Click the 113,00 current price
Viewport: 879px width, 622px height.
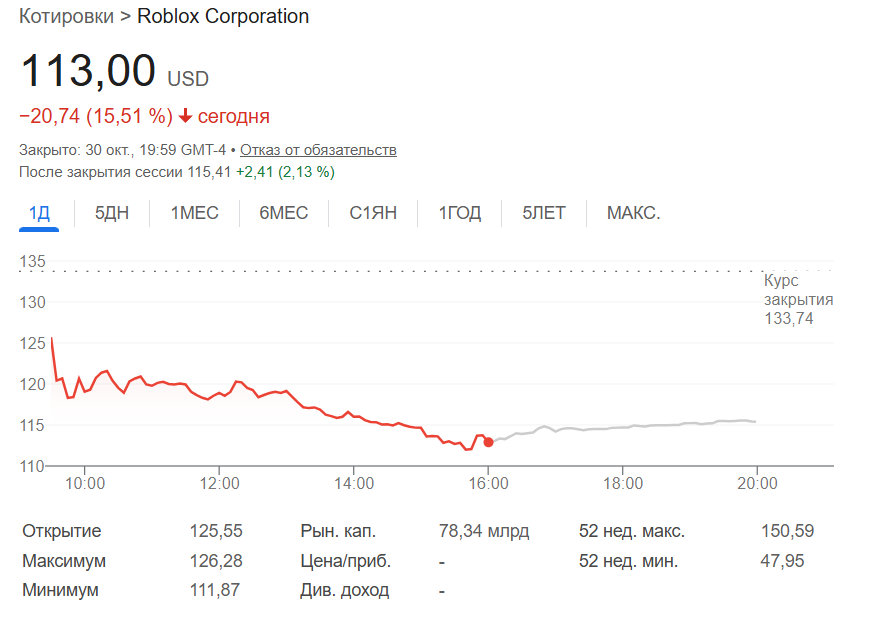tap(88, 72)
